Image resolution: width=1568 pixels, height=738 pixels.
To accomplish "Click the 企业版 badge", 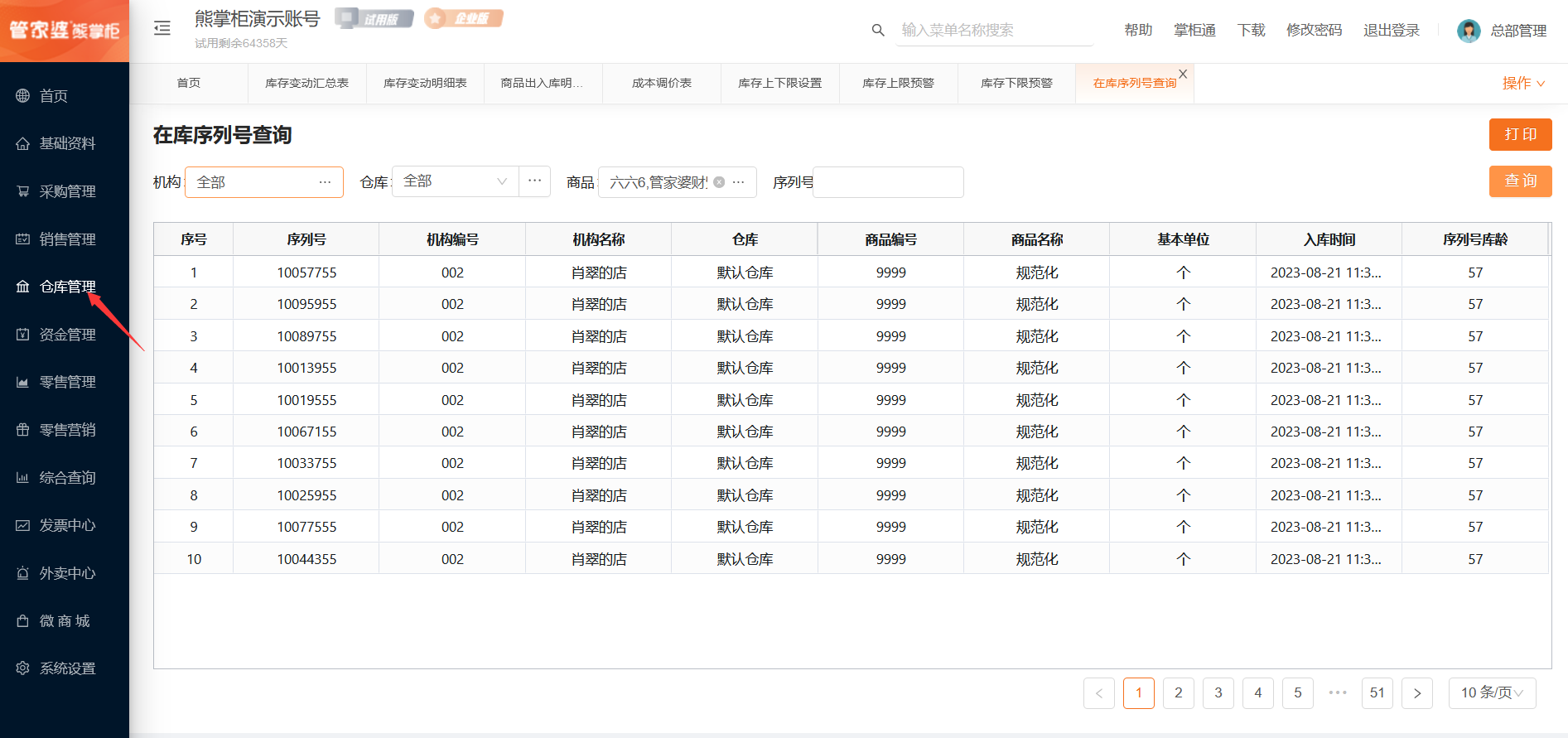I will (x=464, y=18).
